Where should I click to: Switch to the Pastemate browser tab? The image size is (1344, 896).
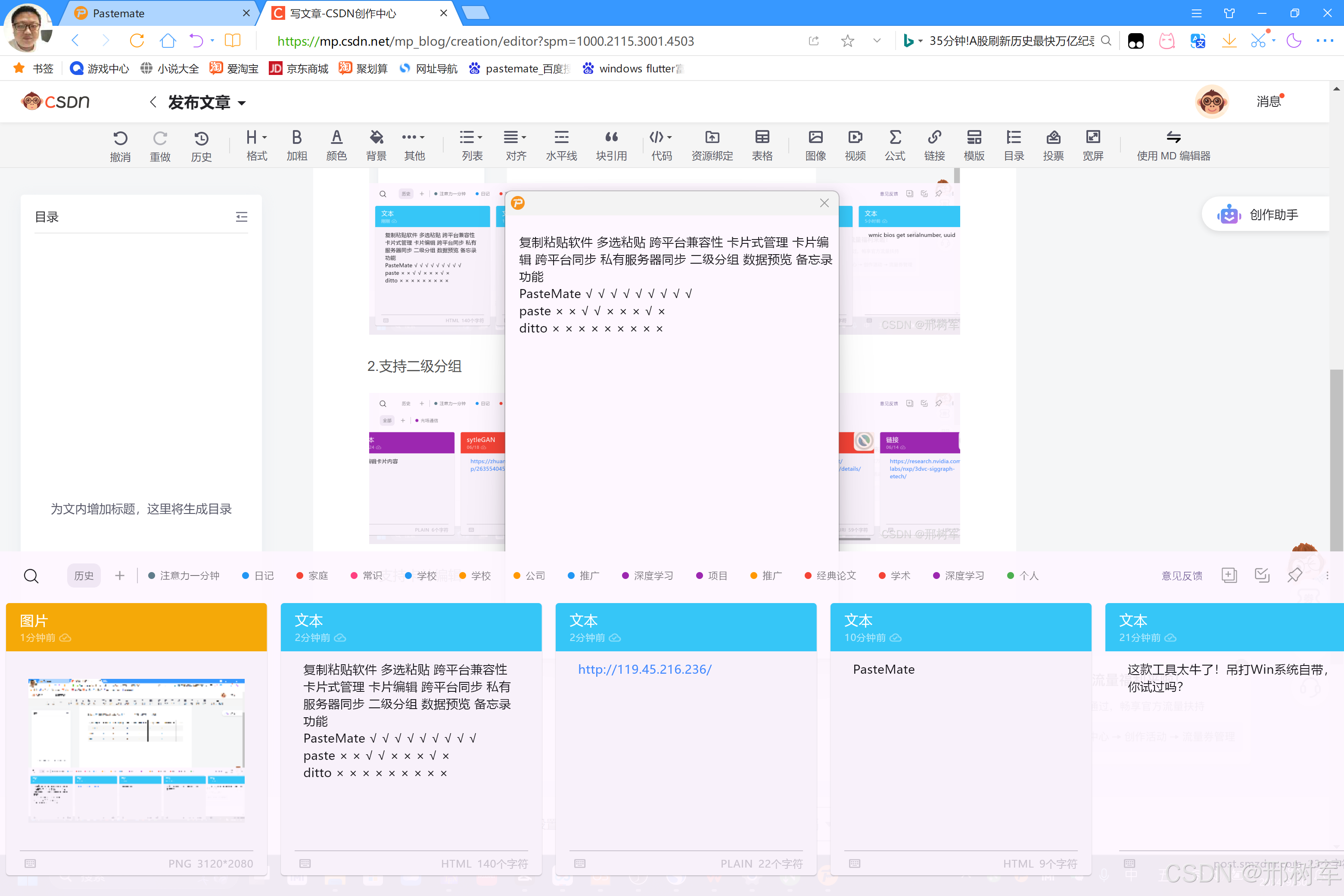[x=119, y=13]
